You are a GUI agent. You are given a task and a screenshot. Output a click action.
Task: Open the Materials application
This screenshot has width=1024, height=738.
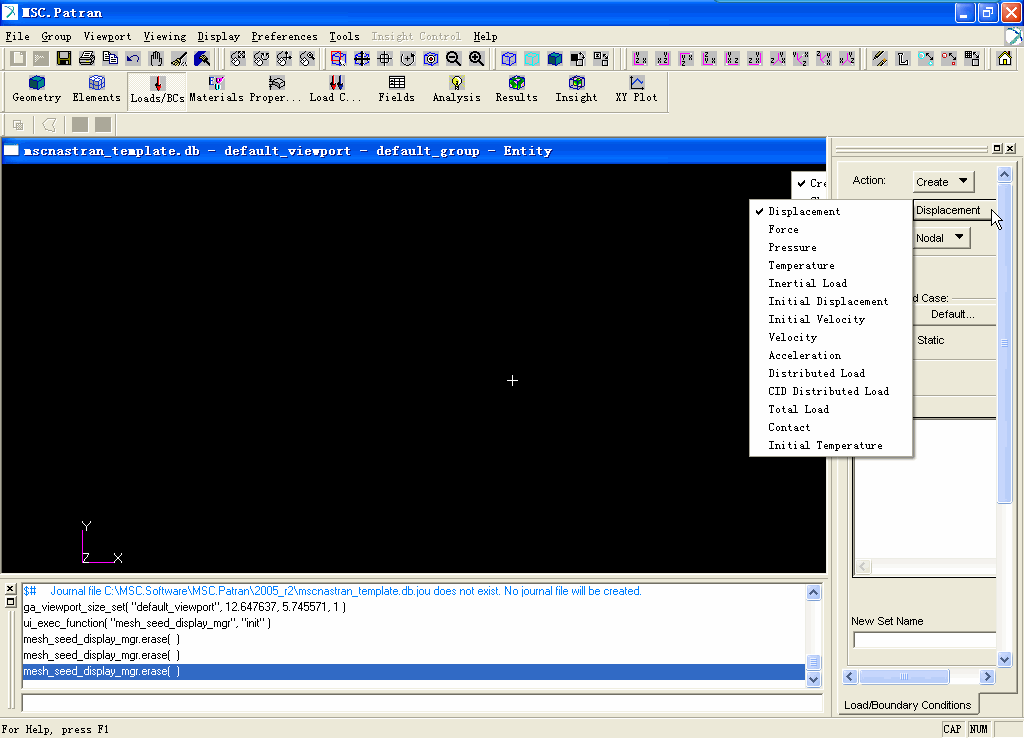tap(216, 89)
